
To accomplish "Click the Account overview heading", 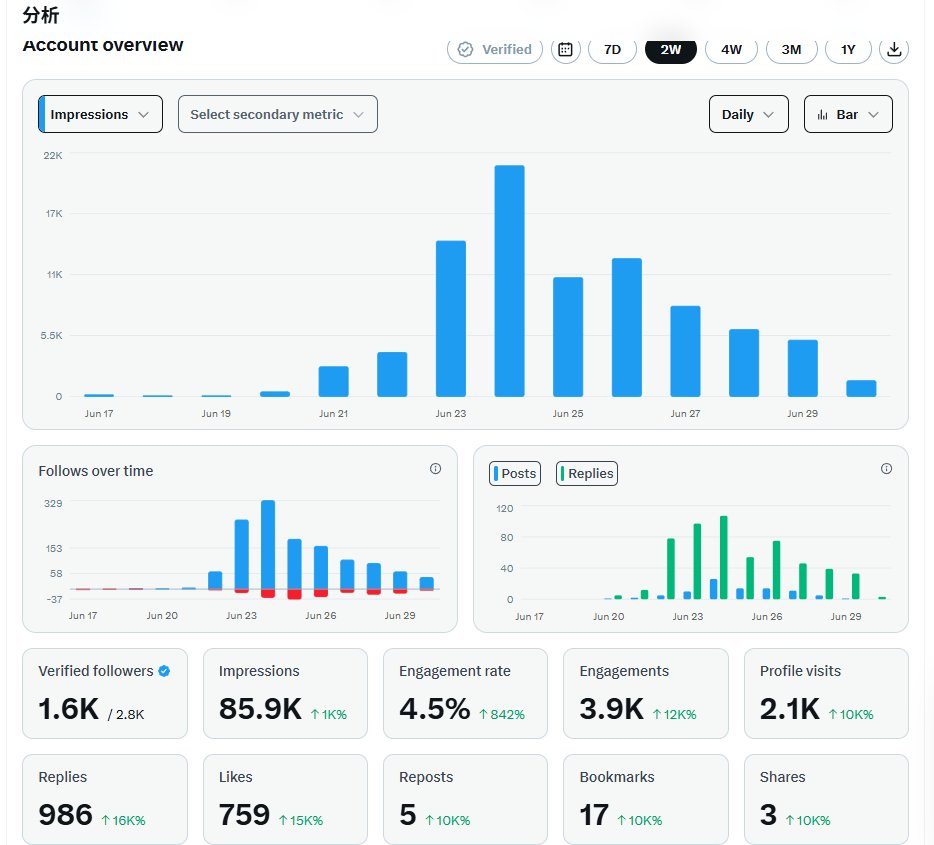I will tap(103, 45).
